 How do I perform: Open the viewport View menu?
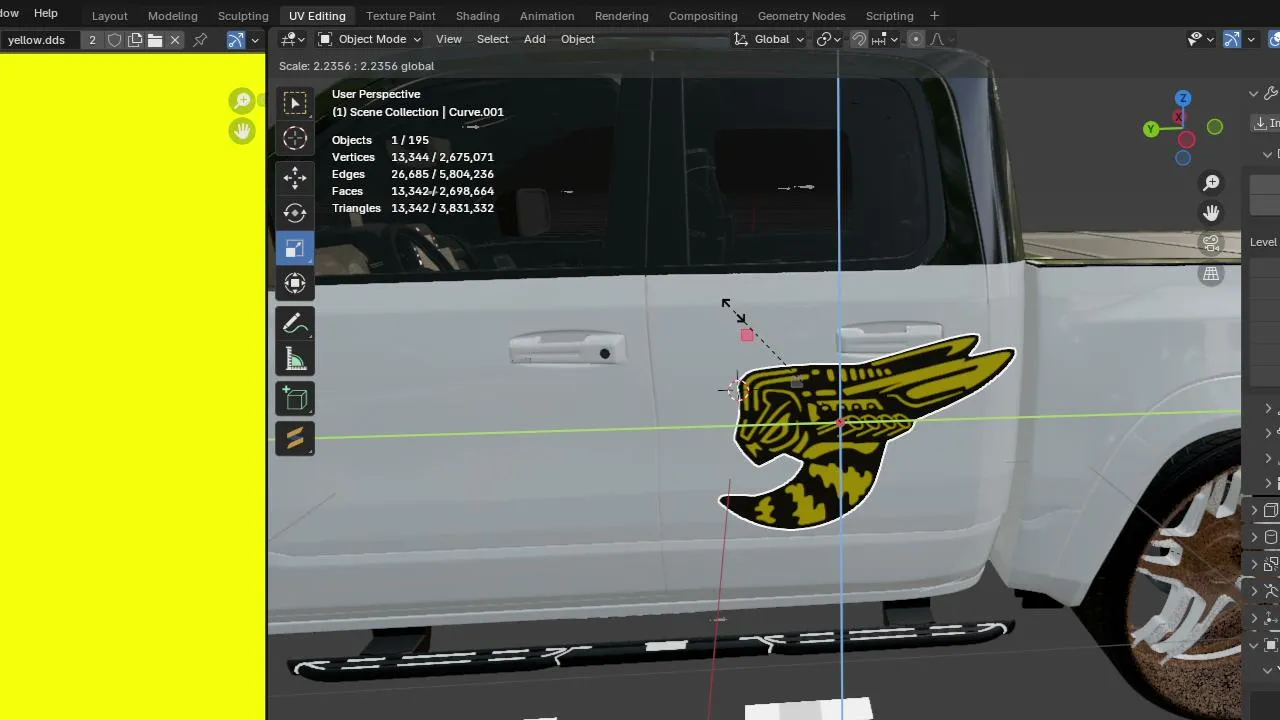click(x=449, y=39)
